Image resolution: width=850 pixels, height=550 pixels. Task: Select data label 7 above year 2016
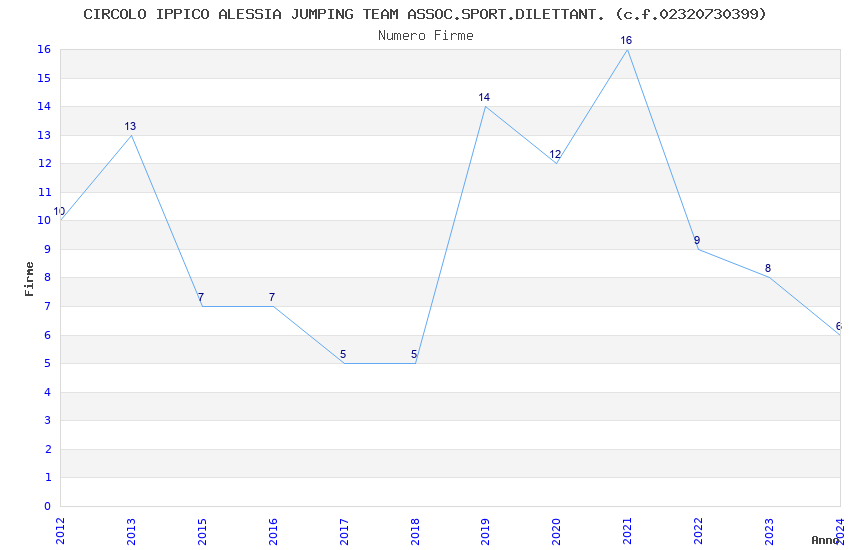pos(272,297)
